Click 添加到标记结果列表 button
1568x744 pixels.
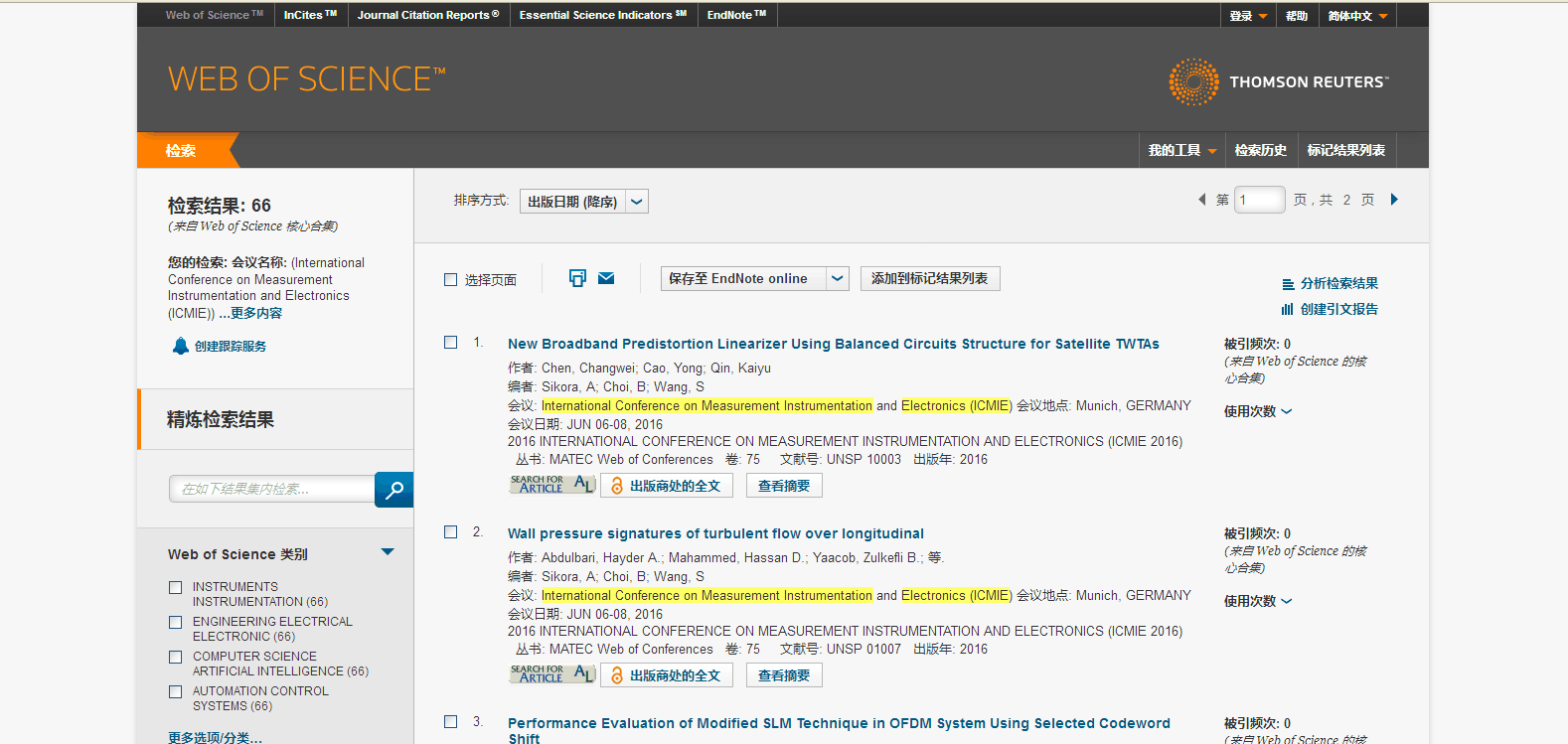coord(930,279)
